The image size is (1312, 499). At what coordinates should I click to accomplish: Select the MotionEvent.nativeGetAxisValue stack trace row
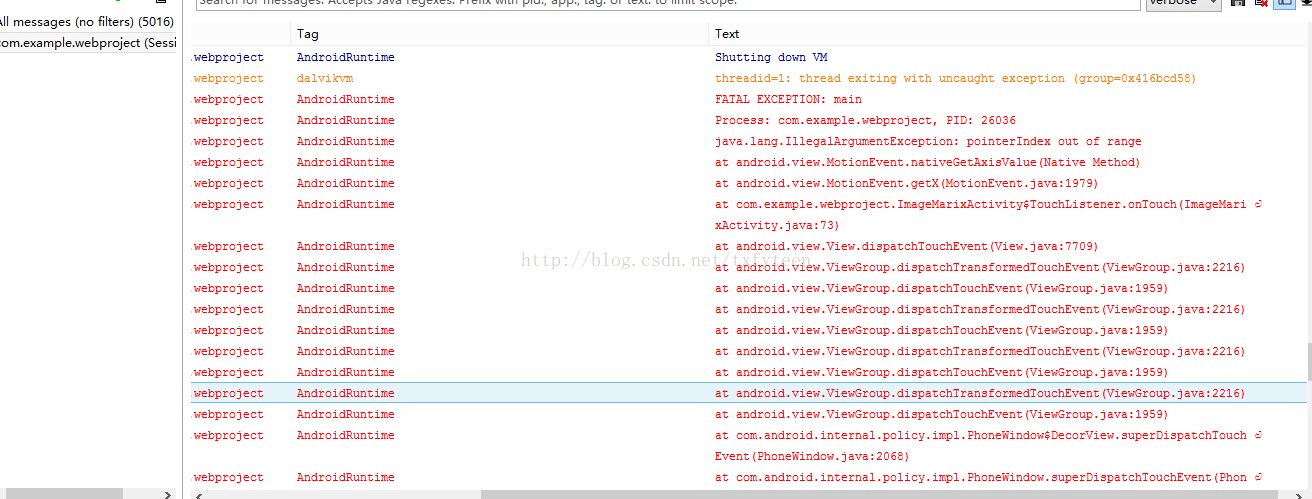point(749,162)
